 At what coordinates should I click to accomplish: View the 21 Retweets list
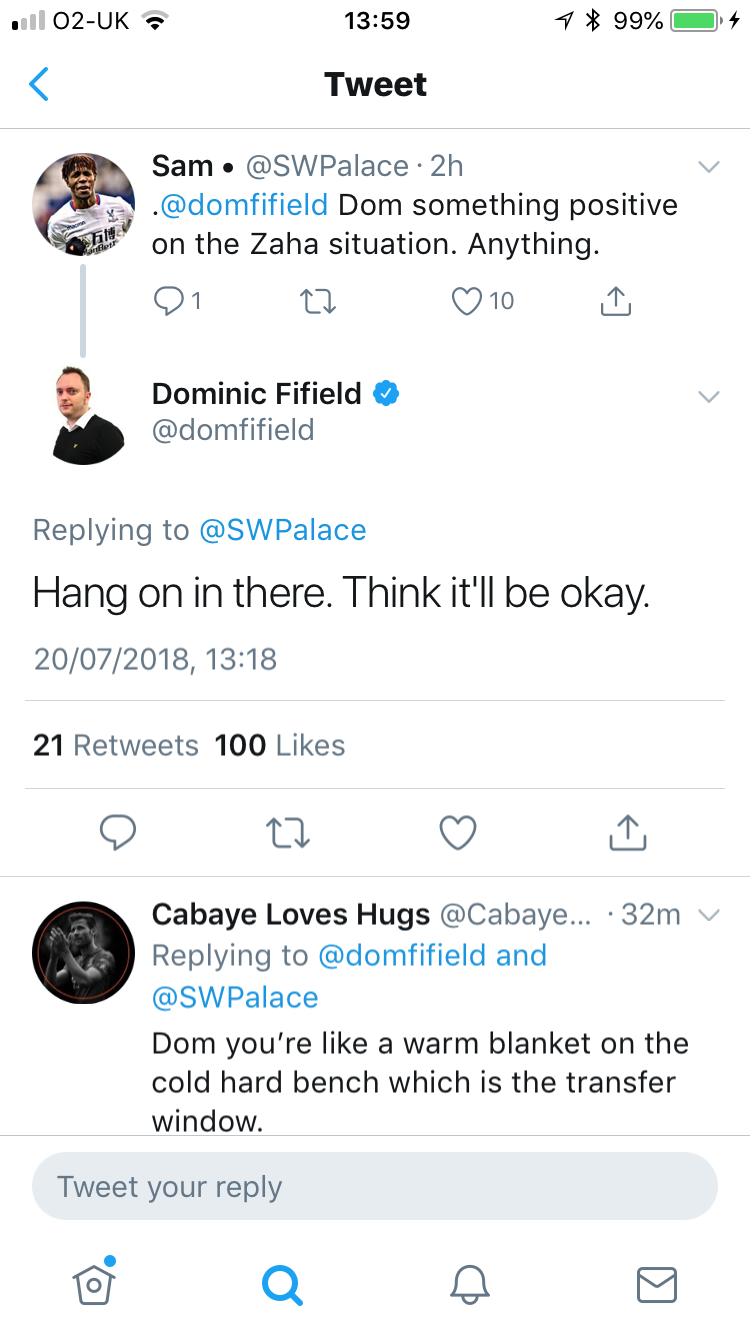tap(116, 745)
